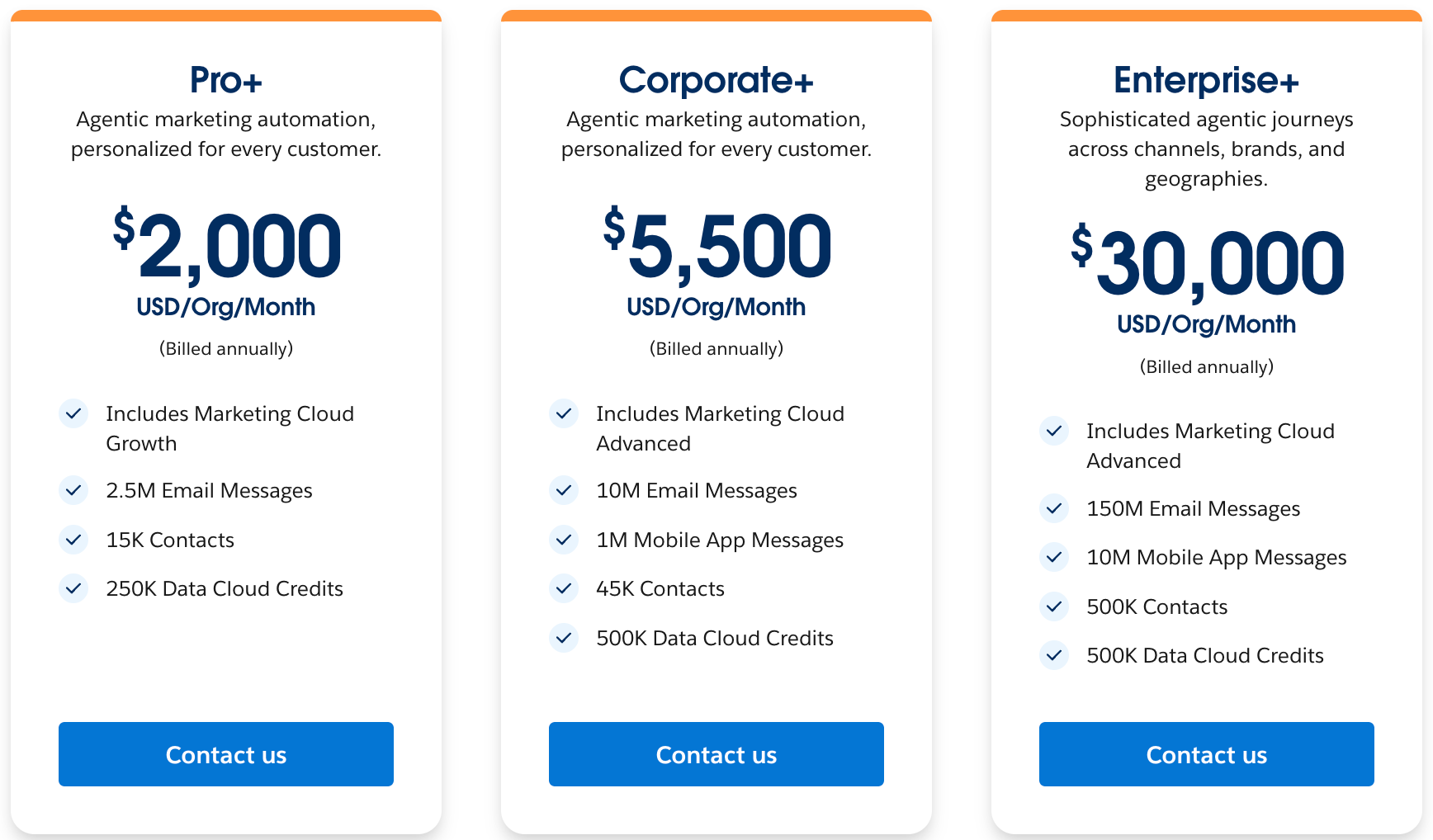This screenshot has width=1433, height=840.
Task: Click the checkmark beside 150M Email Messages
Action: click(x=1054, y=508)
